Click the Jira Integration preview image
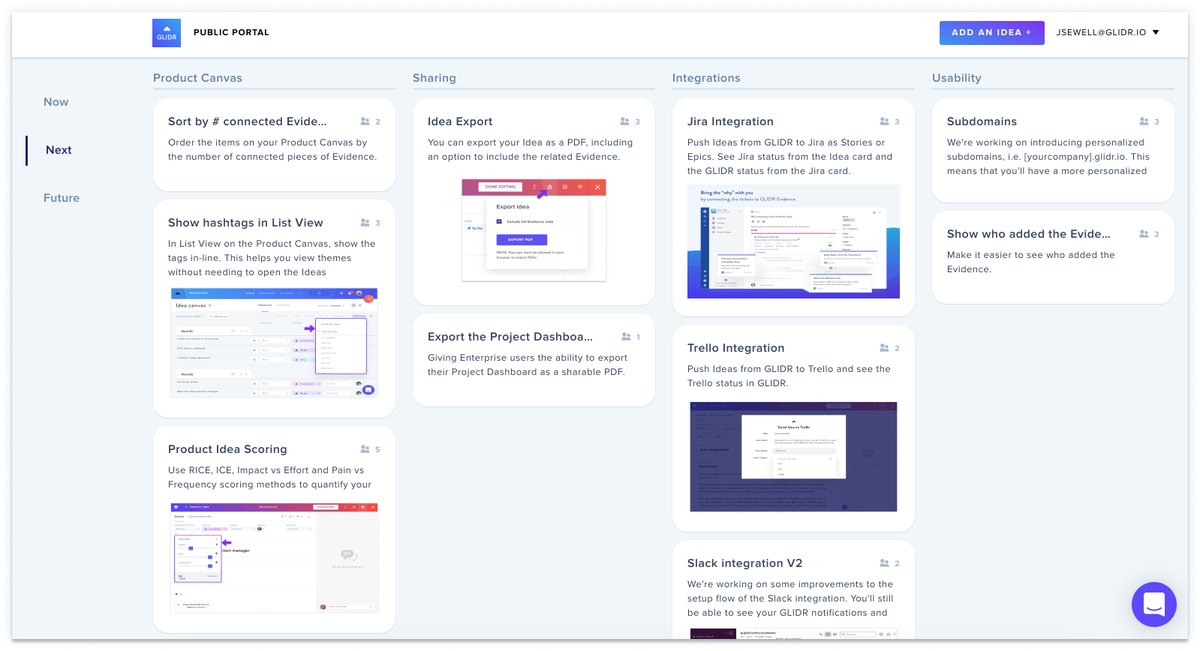The width and height of the screenshot is (1200, 651). click(x=794, y=242)
